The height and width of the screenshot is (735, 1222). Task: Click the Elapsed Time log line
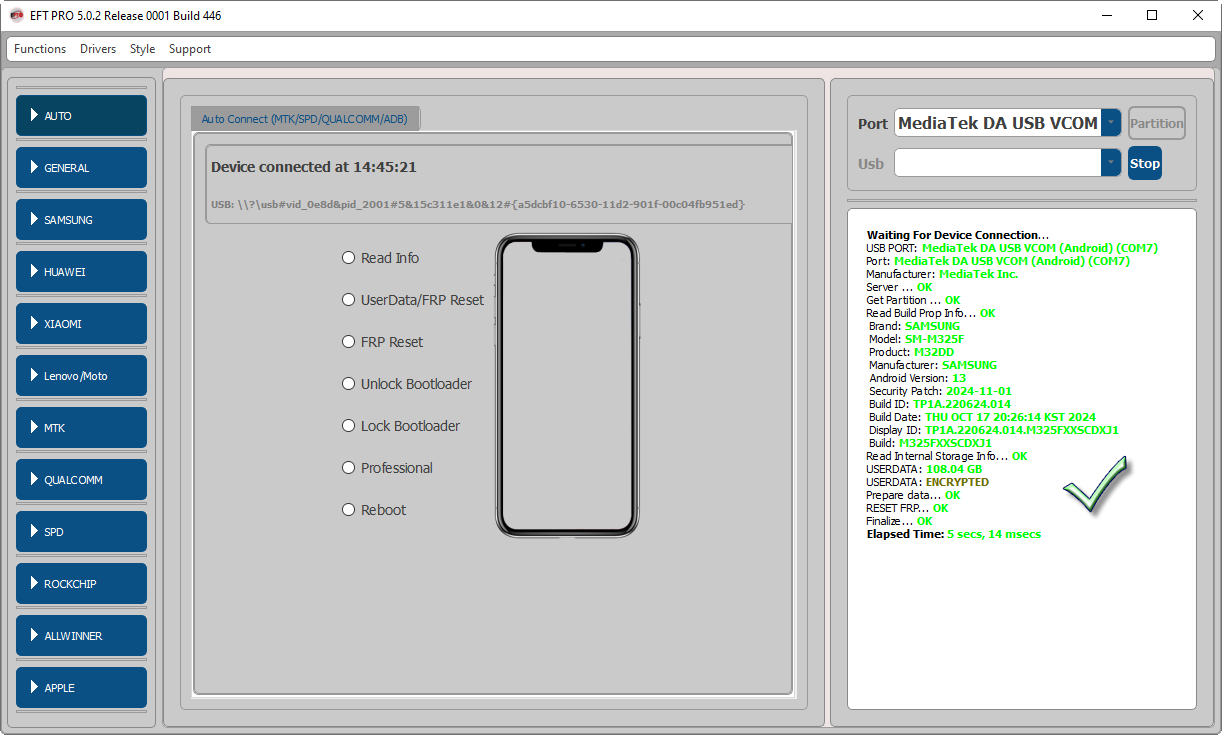[954, 534]
